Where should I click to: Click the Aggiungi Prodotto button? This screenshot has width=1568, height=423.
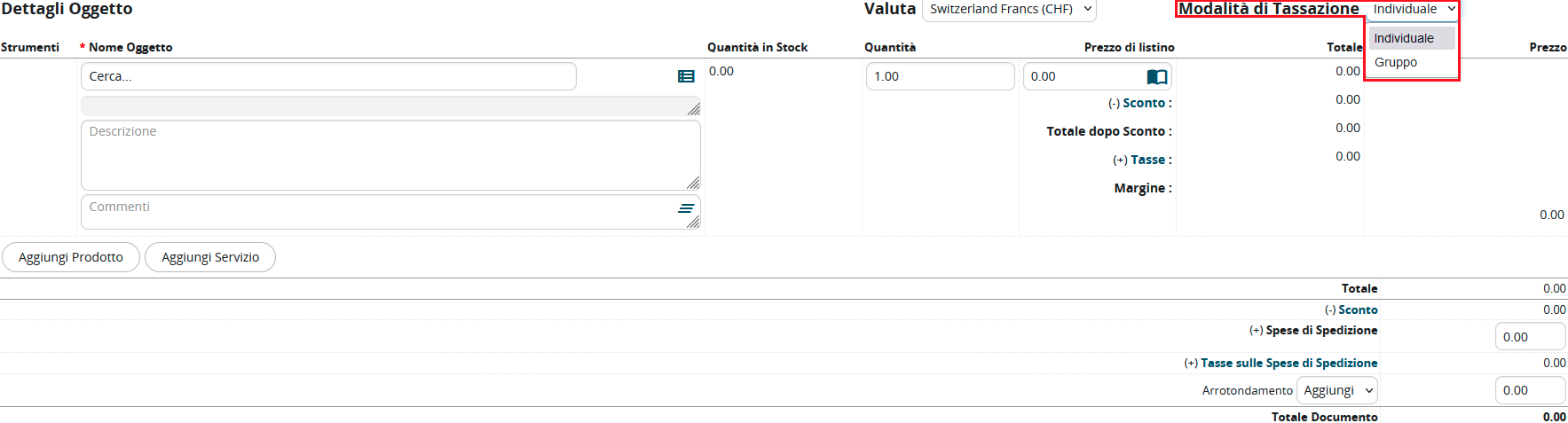click(x=71, y=257)
